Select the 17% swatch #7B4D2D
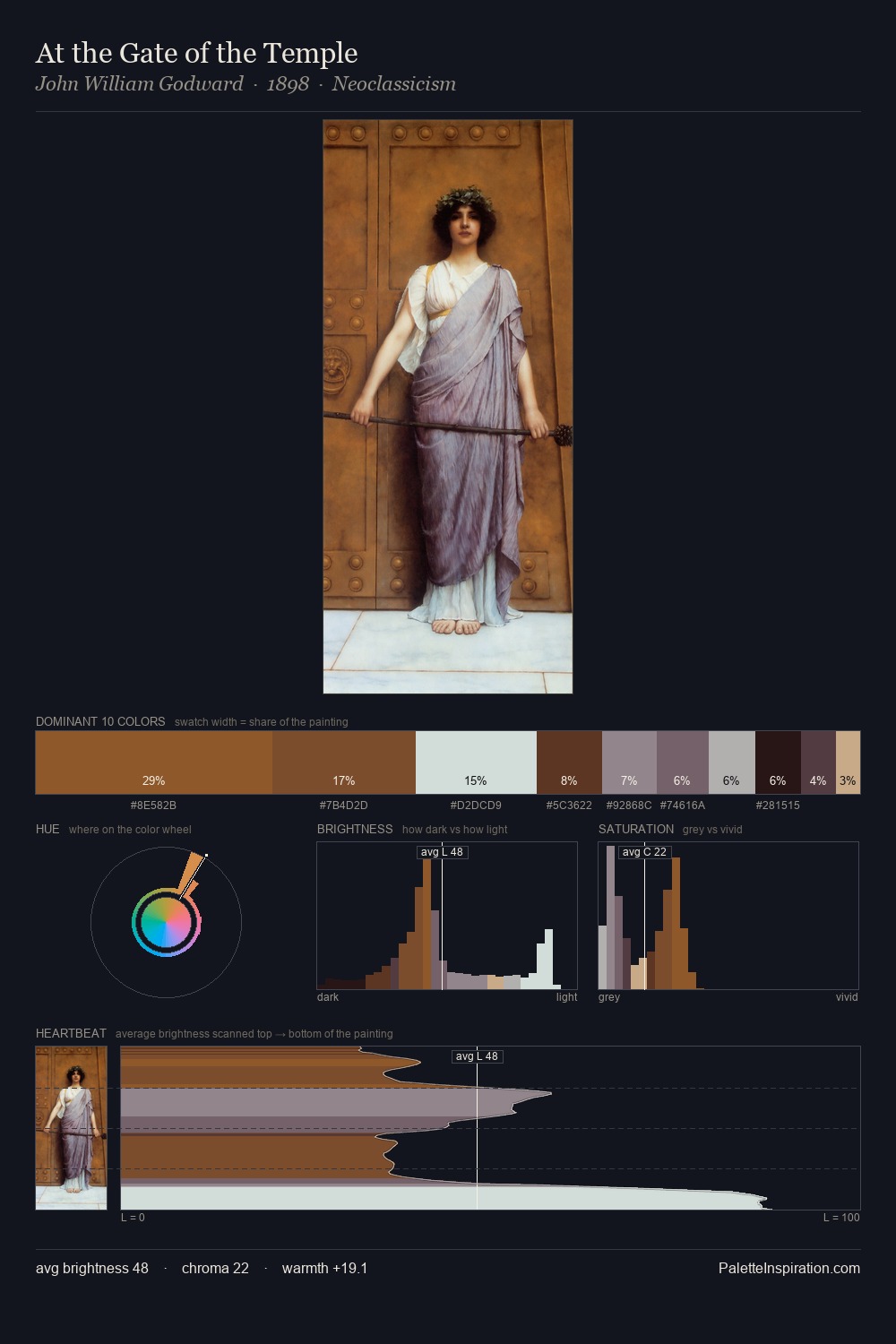Image resolution: width=896 pixels, height=1344 pixels. [x=344, y=762]
